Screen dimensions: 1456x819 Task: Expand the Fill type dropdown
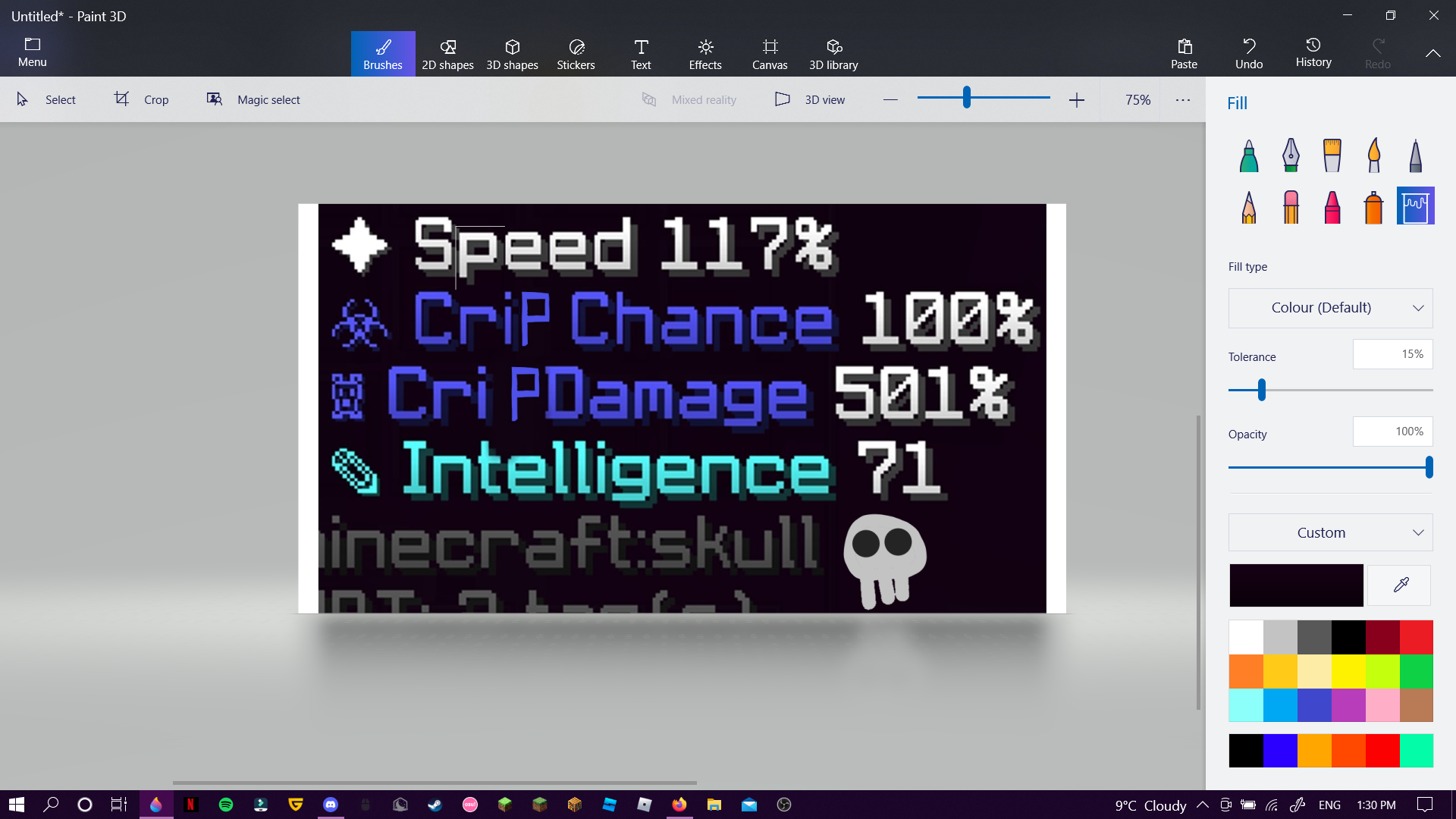1330,308
